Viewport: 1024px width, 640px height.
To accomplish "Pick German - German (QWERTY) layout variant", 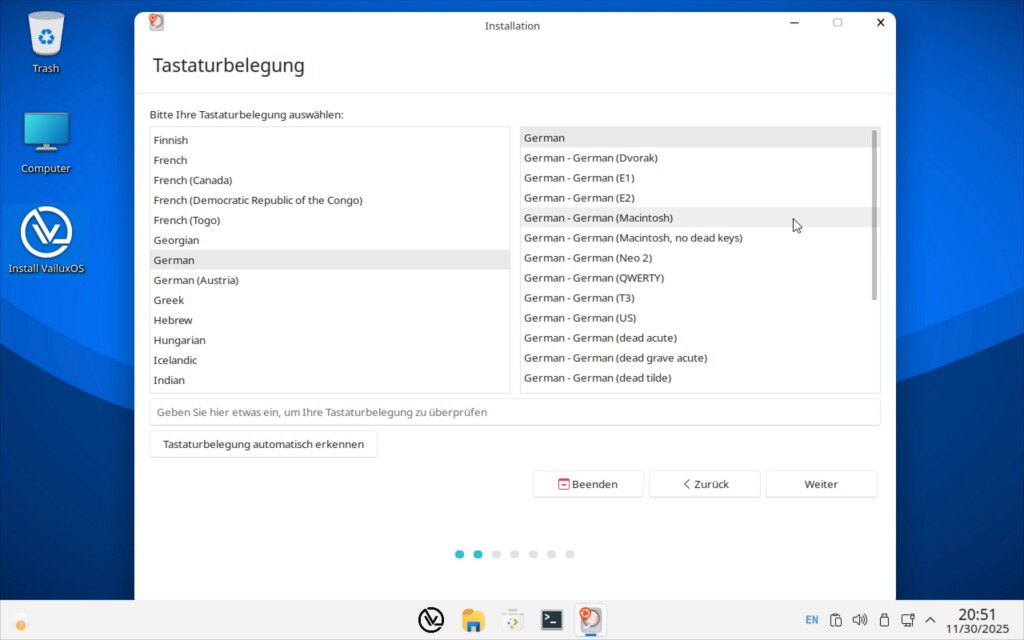I will tap(594, 278).
